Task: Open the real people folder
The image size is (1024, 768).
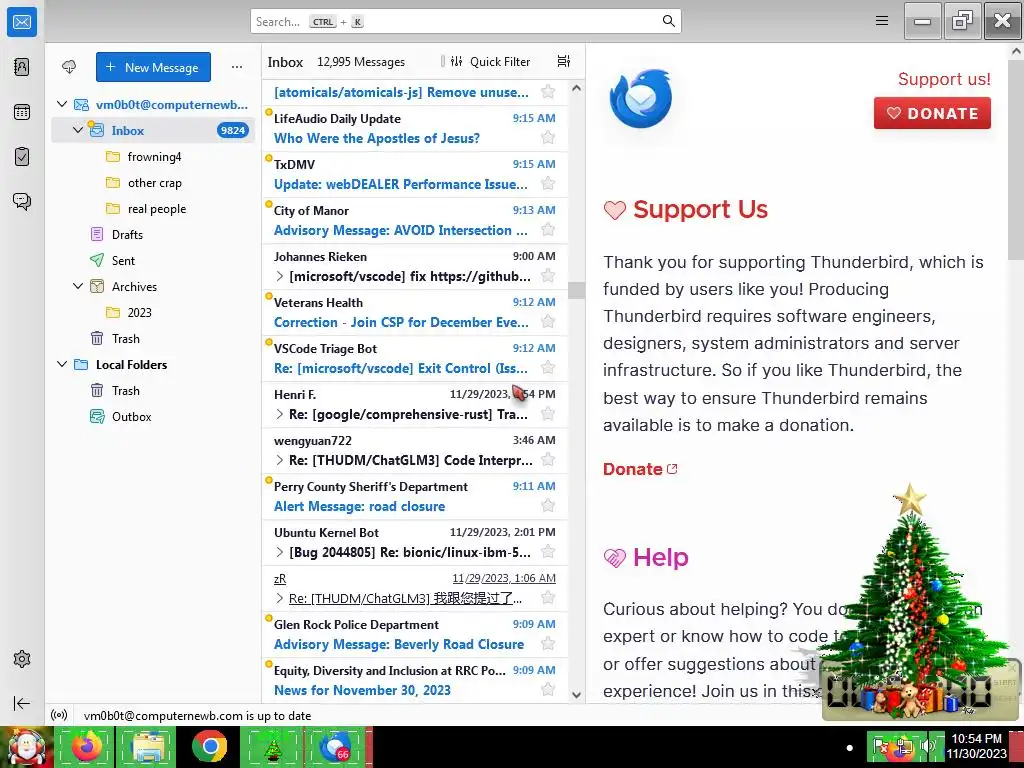Action: pyautogui.click(x=153, y=209)
